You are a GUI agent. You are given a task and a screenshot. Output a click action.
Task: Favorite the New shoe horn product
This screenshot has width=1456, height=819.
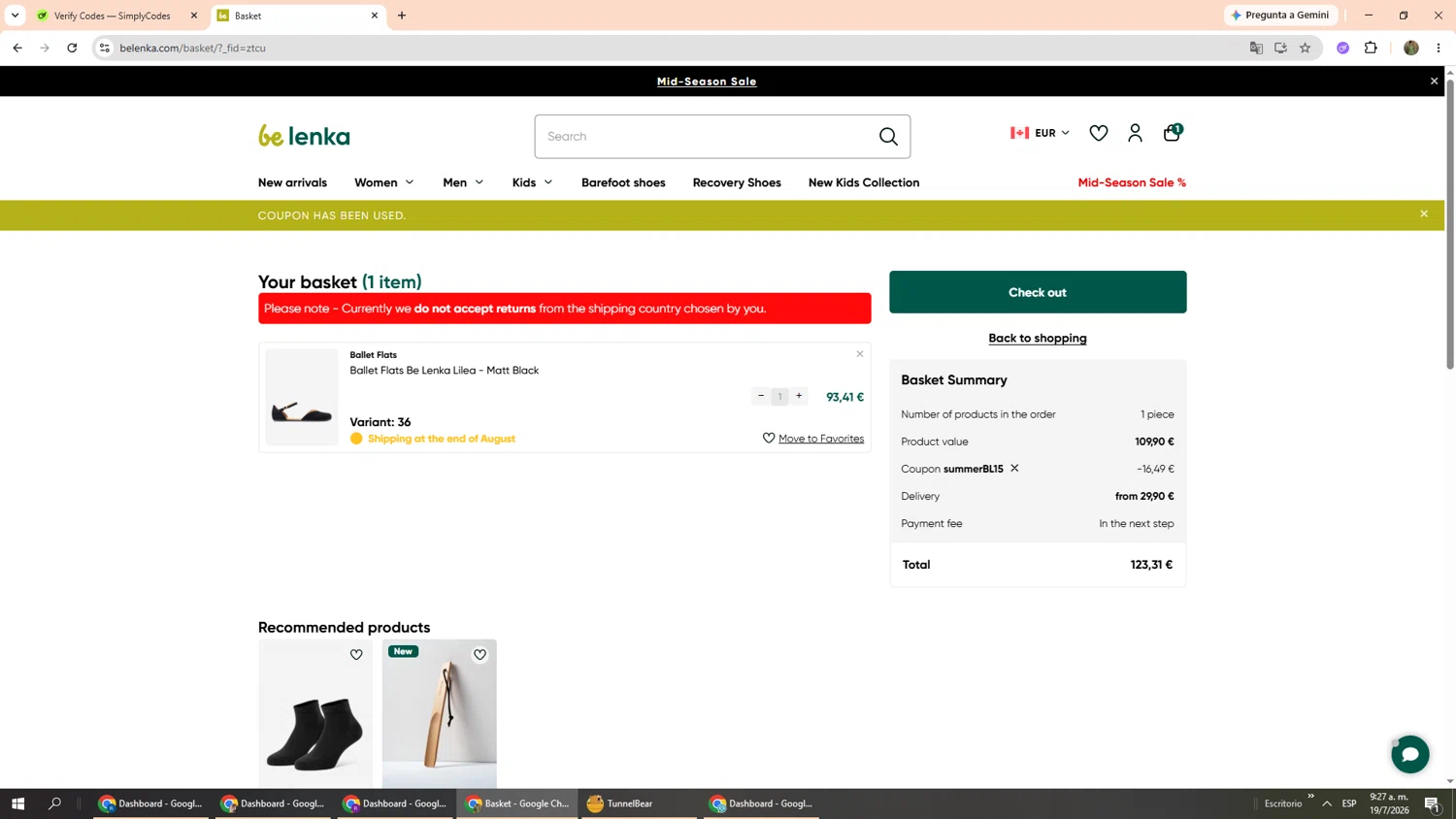tap(480, 655)
